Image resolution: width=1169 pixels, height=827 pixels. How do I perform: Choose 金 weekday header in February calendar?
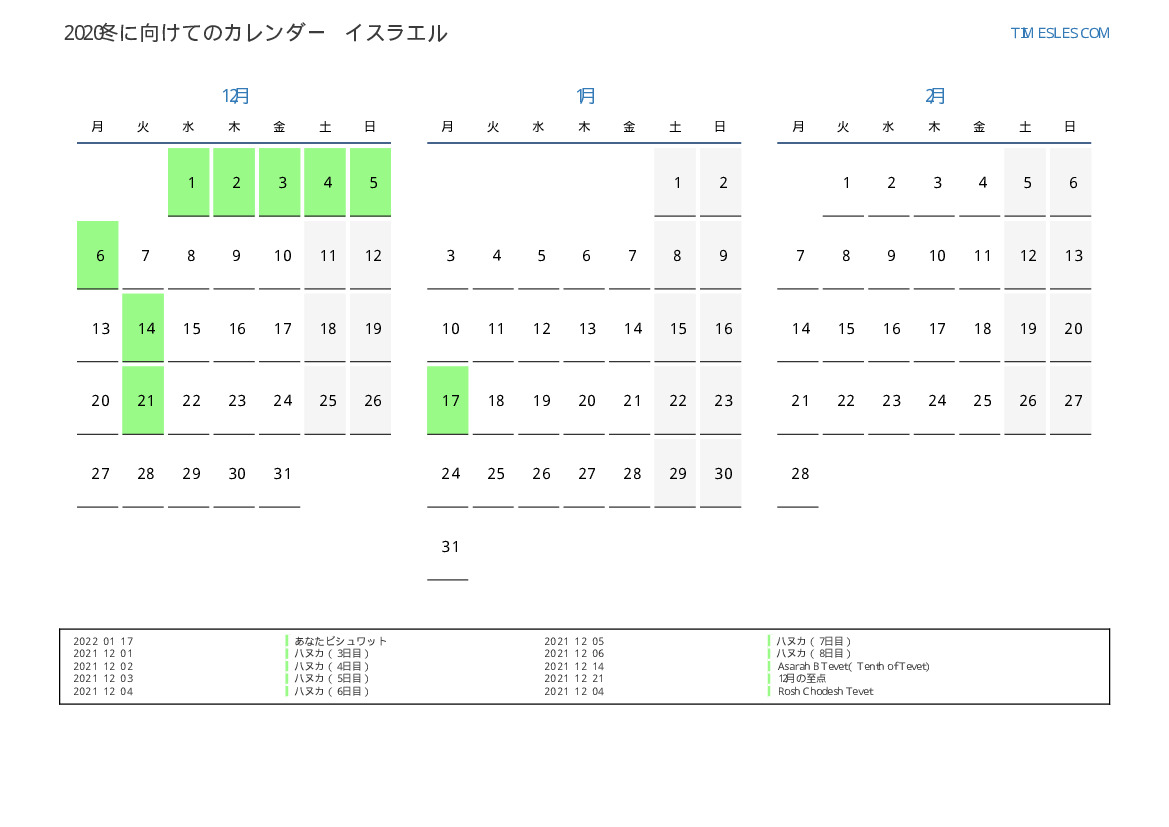tap(980, 126)
